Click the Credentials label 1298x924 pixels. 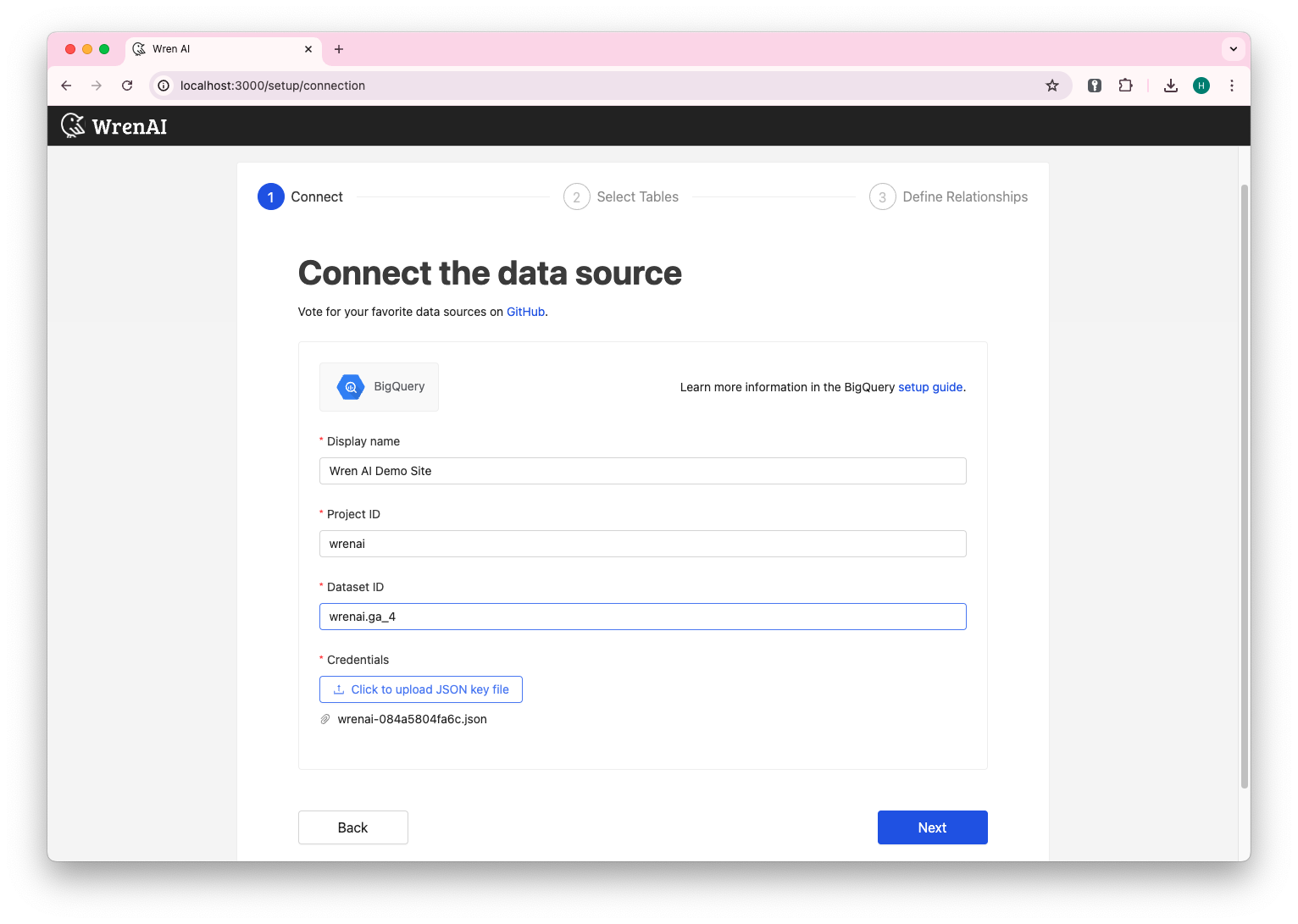coord(358,660)
